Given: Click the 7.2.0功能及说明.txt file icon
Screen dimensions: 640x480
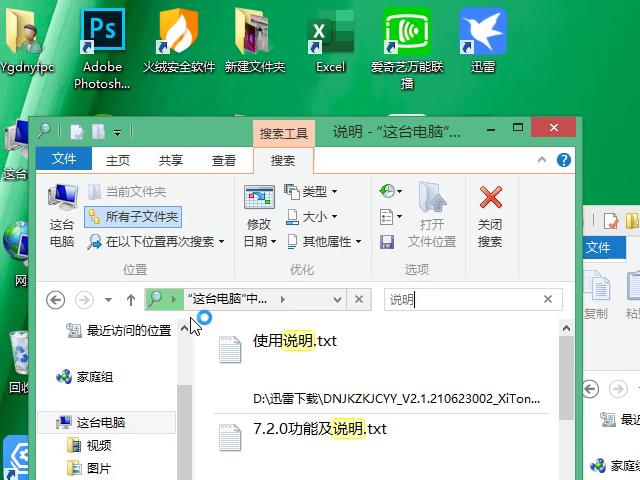Looking at the screenshot, I should 230,438.
